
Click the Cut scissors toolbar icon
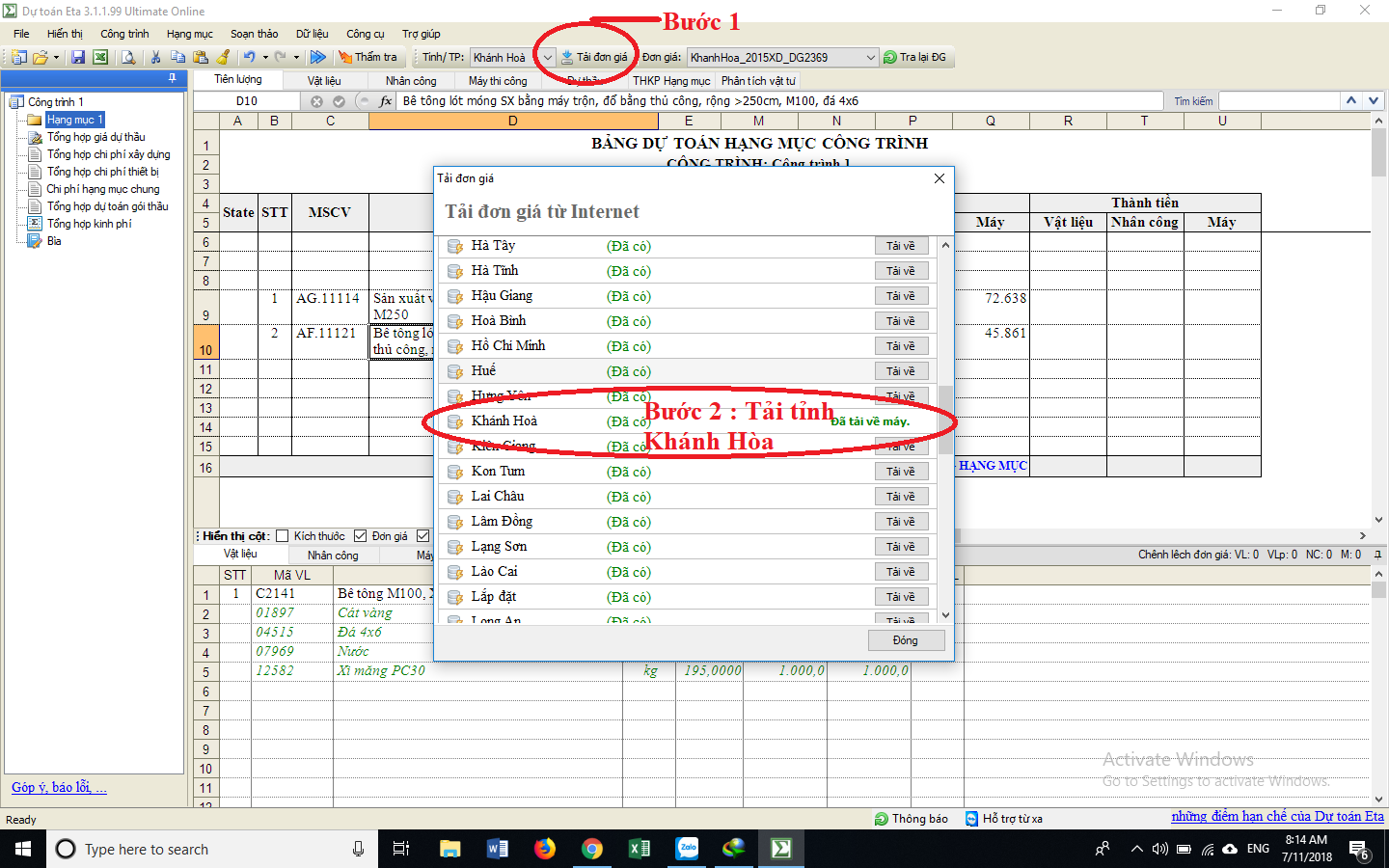[x=155, y=58]
